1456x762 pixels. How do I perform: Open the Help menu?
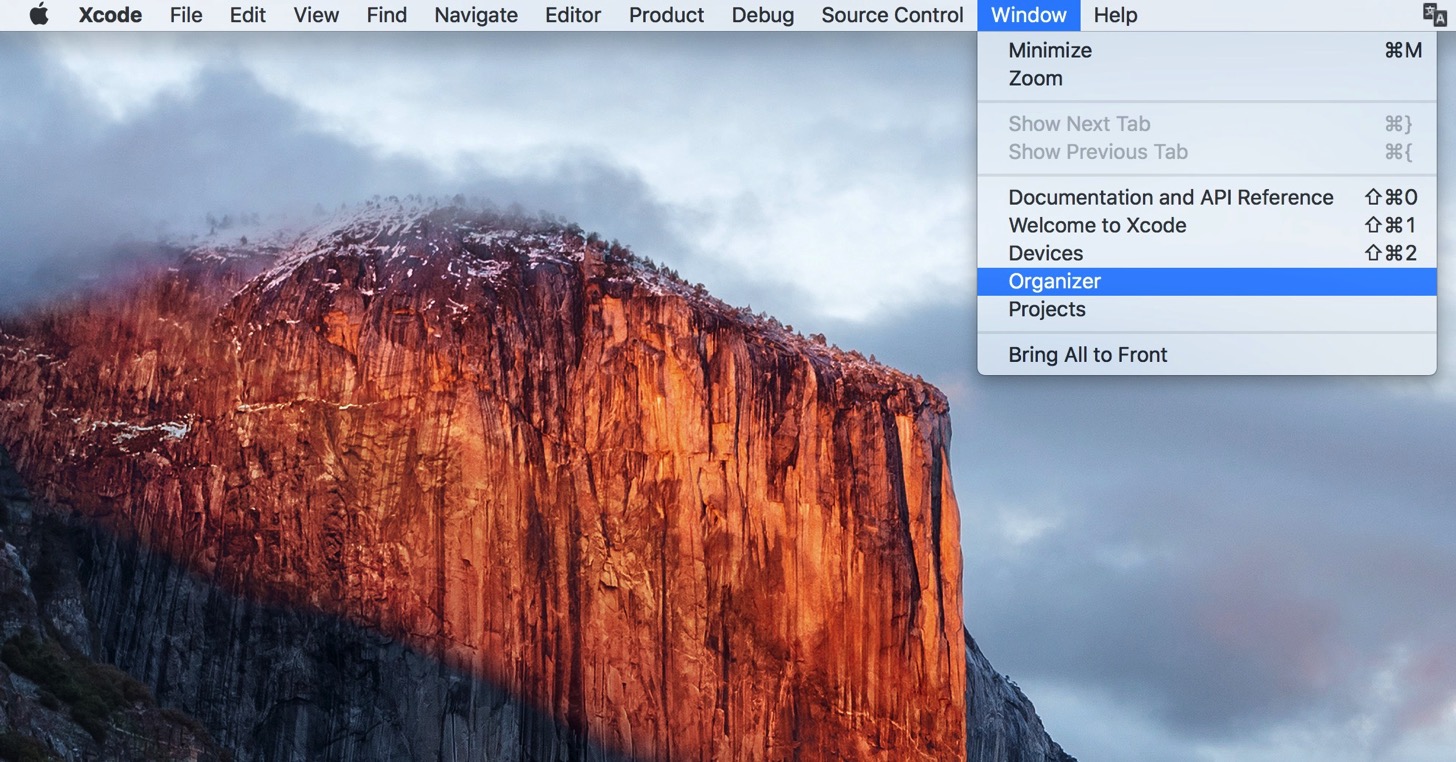tap(1115, 15)
